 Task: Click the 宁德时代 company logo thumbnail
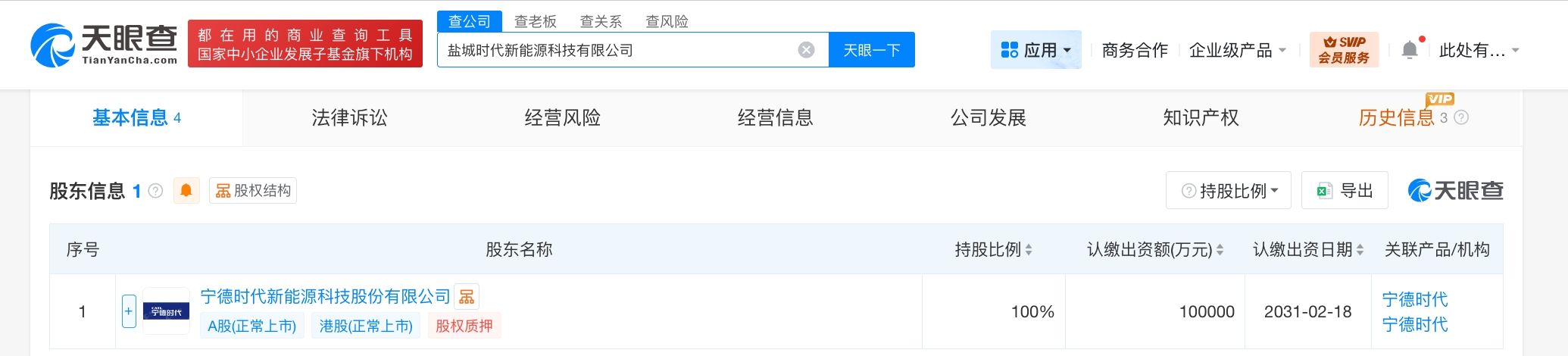[166, 311]
